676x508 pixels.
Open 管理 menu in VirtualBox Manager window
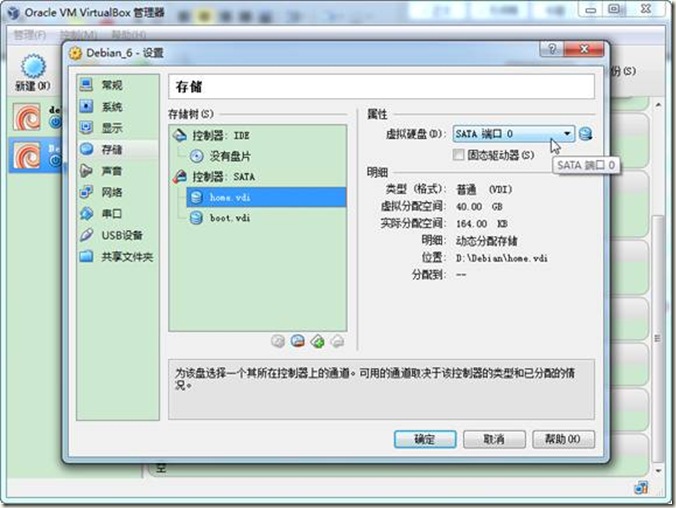tap(29, 35)
